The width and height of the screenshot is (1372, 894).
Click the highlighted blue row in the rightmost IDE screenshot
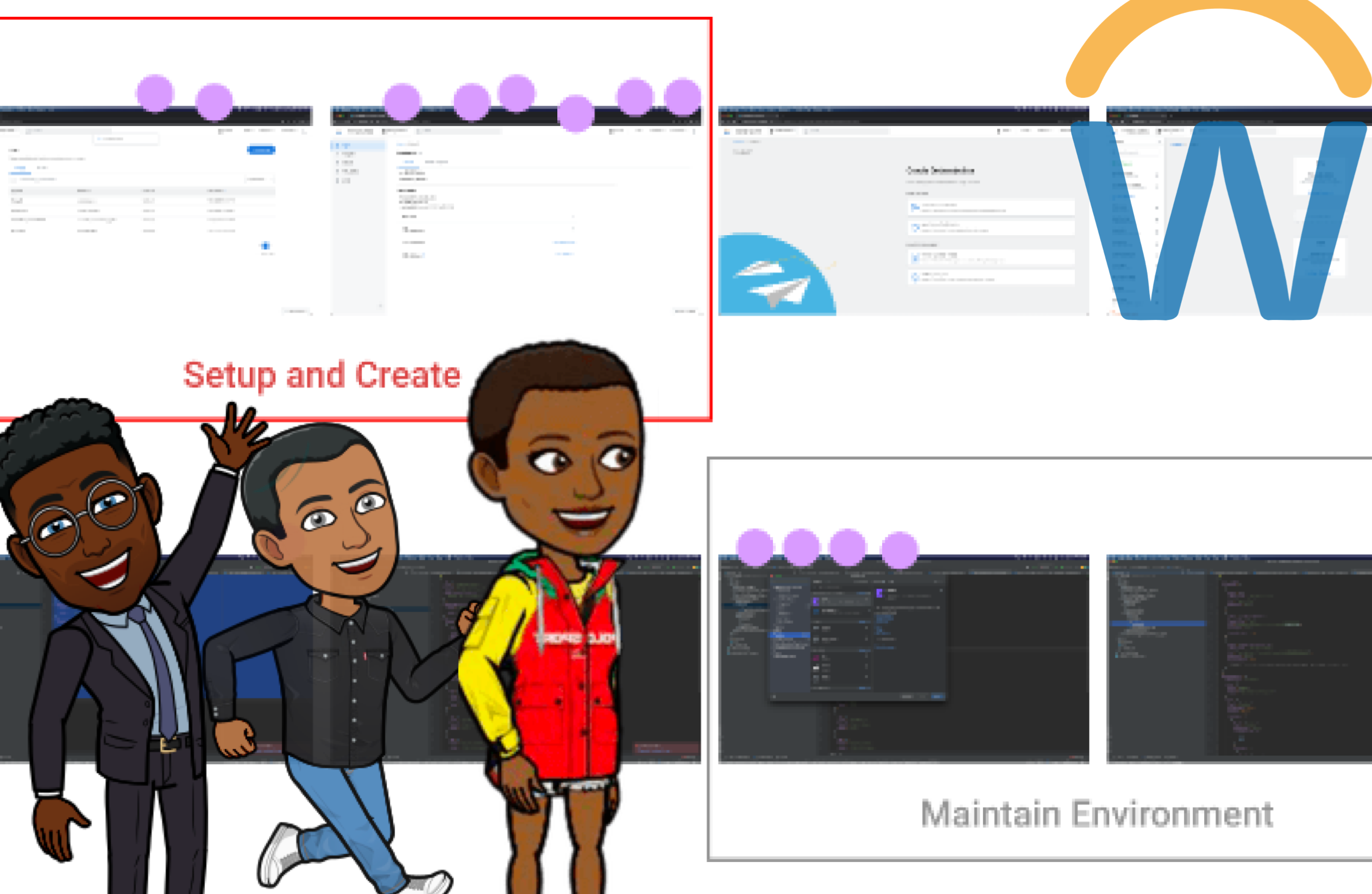(x=1158, y=624)
